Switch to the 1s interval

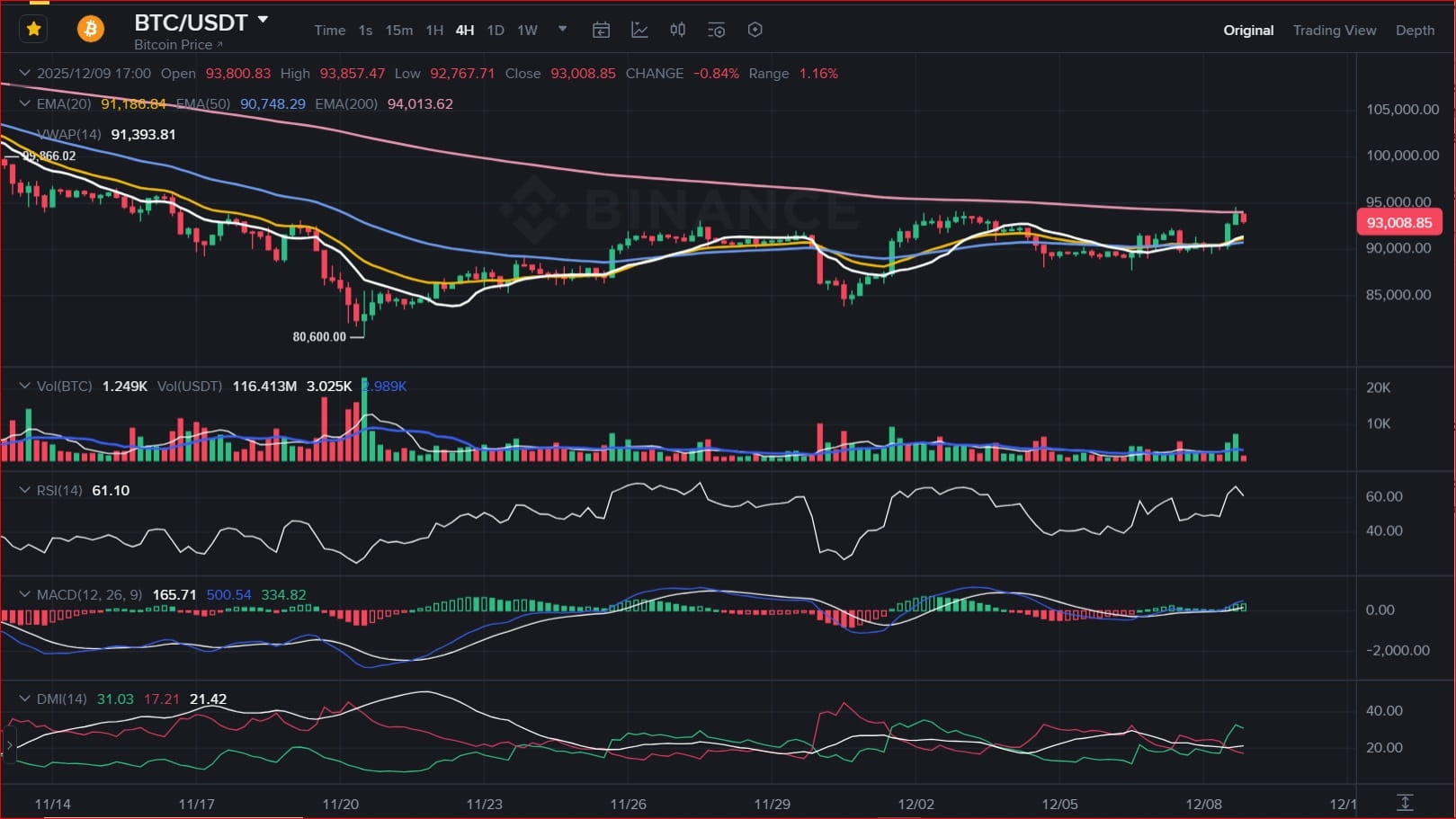coord(365,31)
